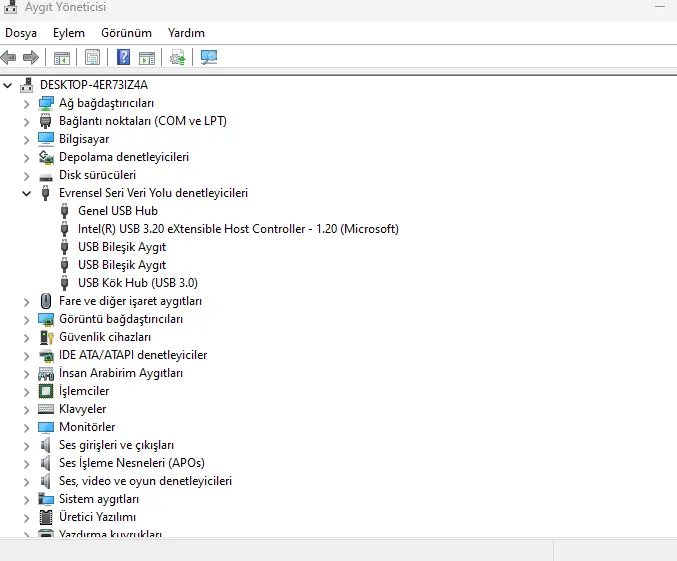The height and width of the screenshot is (561, 677).
Task: Click the Güvenlik cihazları key icon
Action: 46,337
